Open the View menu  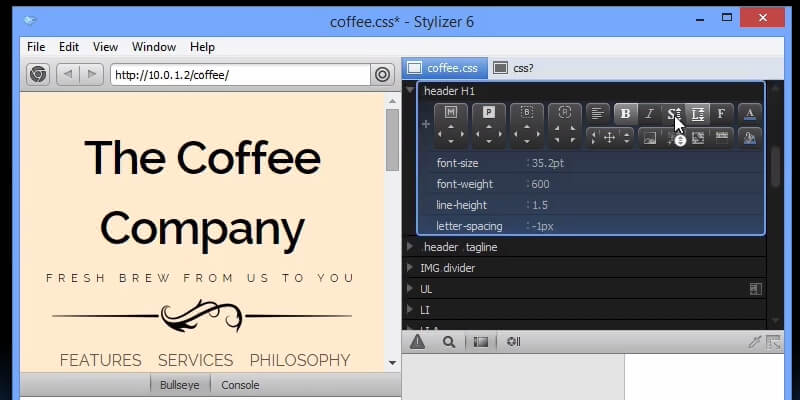coord(105,47)
